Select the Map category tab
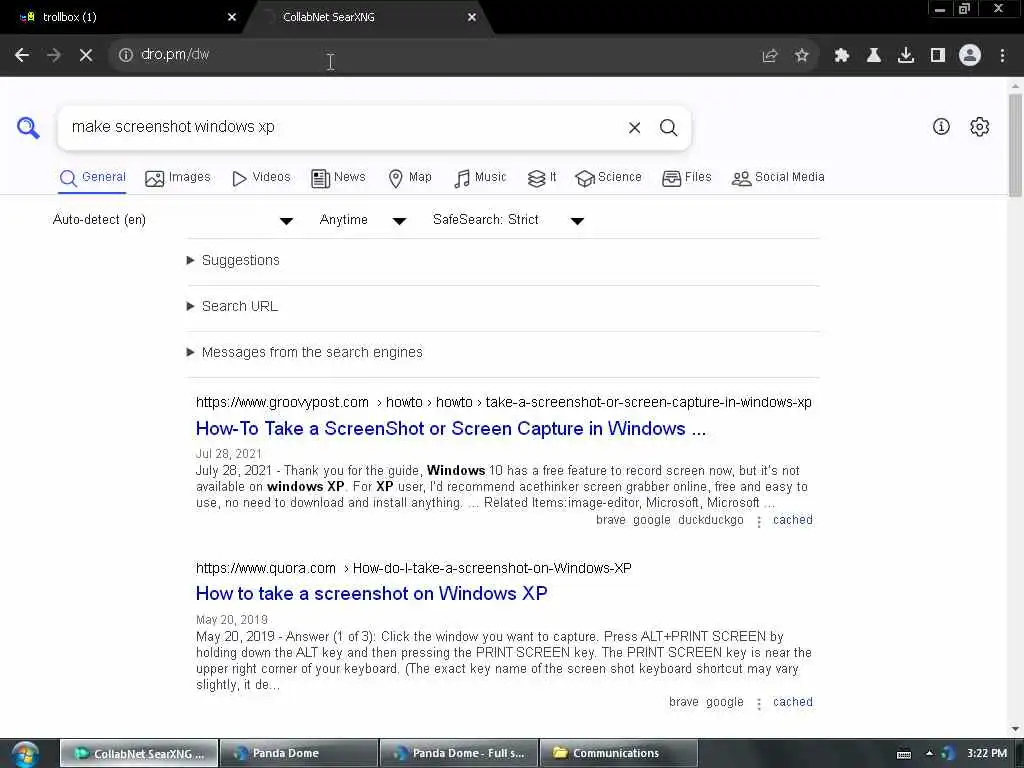This screenshot has width=1024, height=768. tap(410, 178)
